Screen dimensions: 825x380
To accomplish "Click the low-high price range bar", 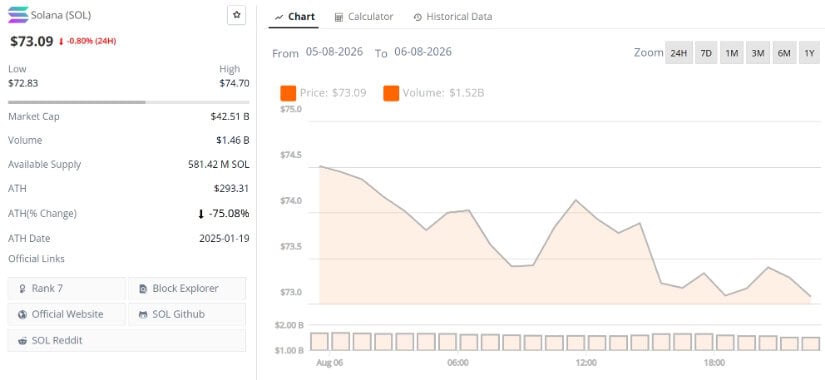I will pos(129,102).
